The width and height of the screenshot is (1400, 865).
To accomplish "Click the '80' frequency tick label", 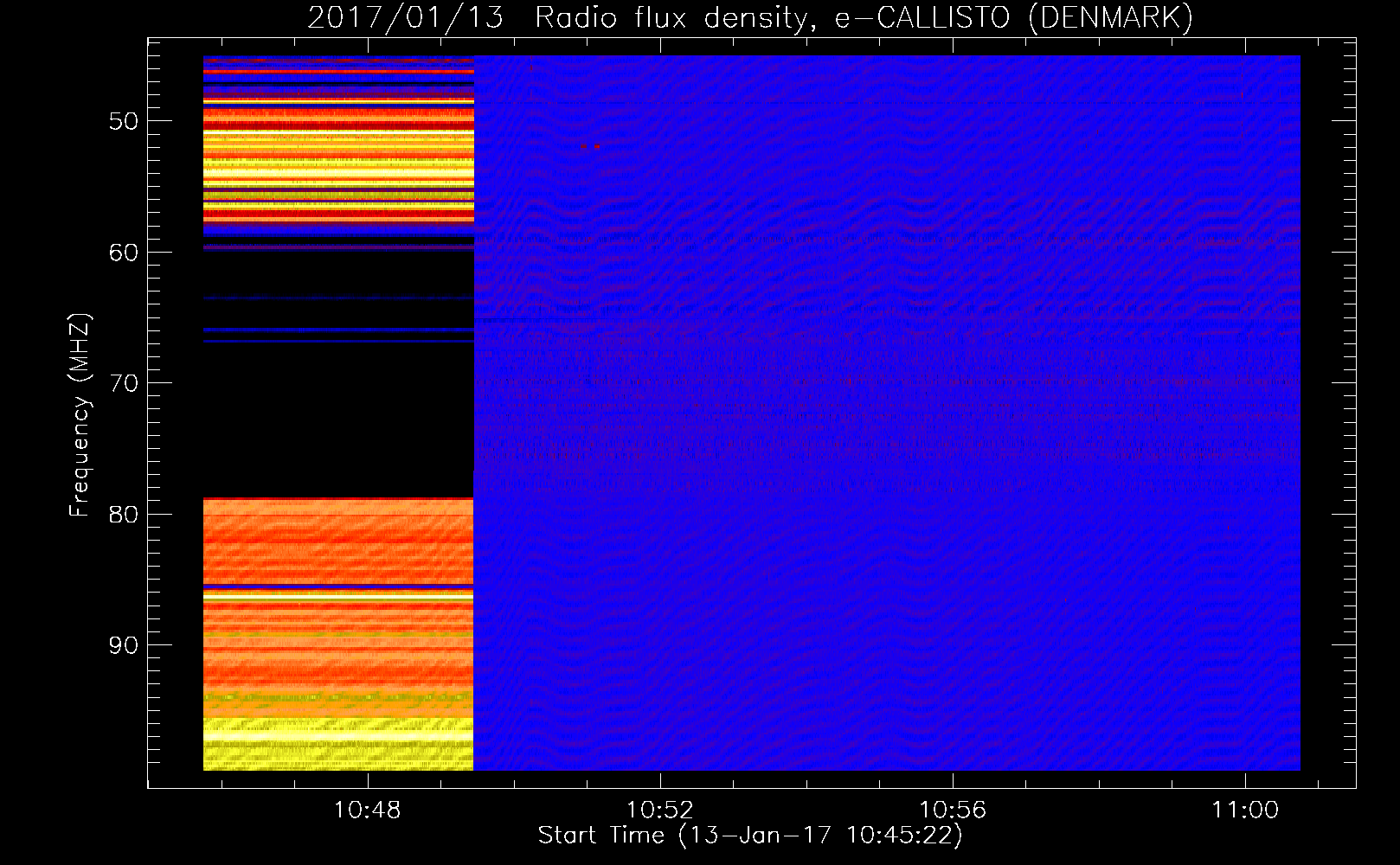I will pos(124,515).
